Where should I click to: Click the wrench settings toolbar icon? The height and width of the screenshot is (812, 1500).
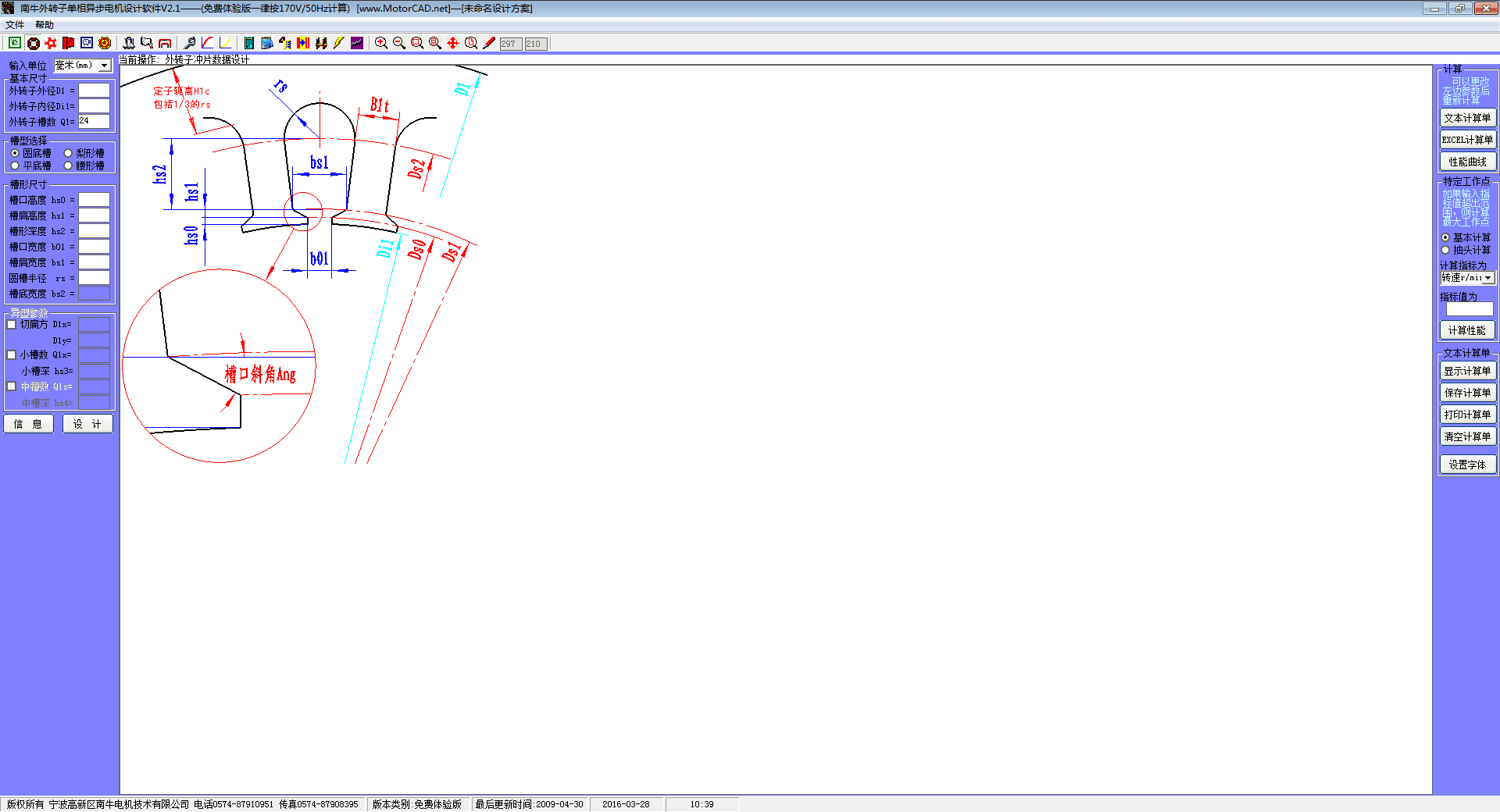tap(189, 44)
